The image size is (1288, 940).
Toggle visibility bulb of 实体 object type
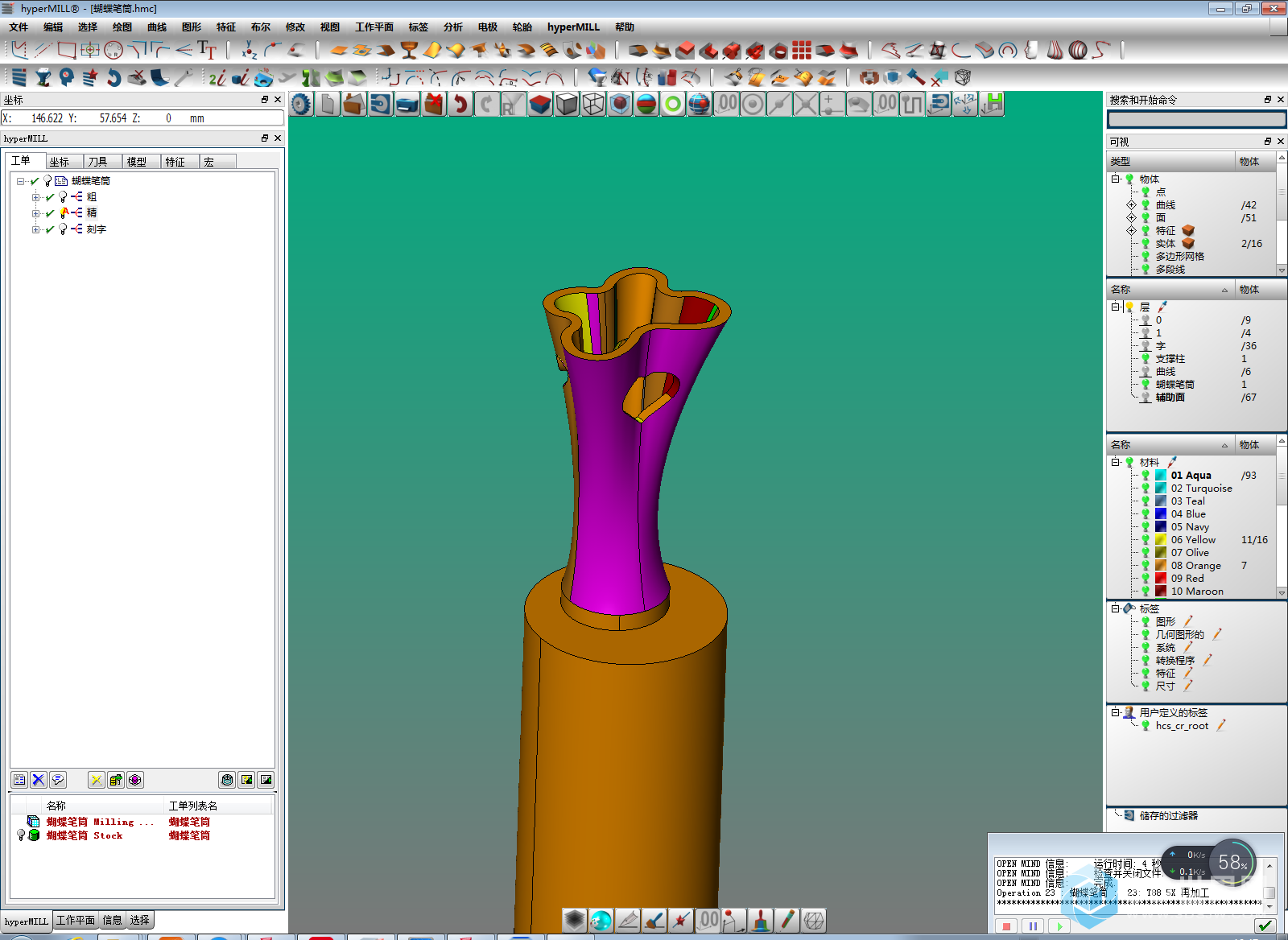pos(1146,244)
